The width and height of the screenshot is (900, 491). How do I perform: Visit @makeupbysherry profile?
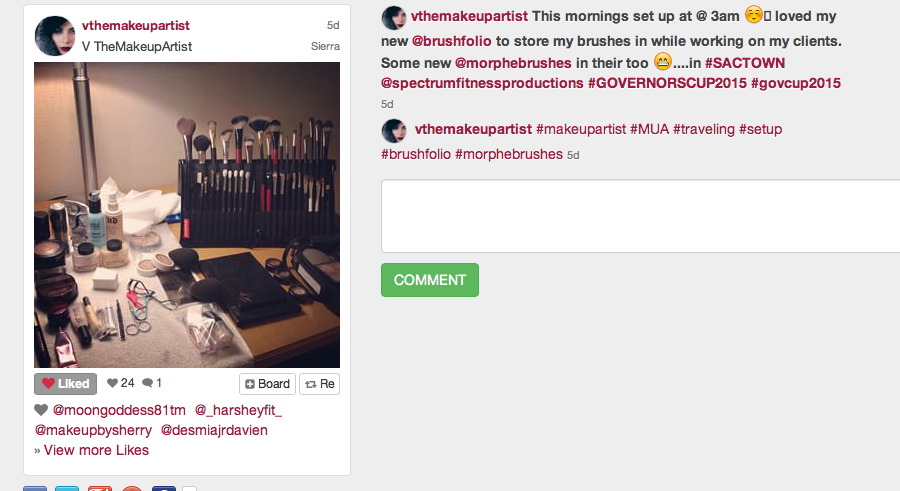pos(93,430)
